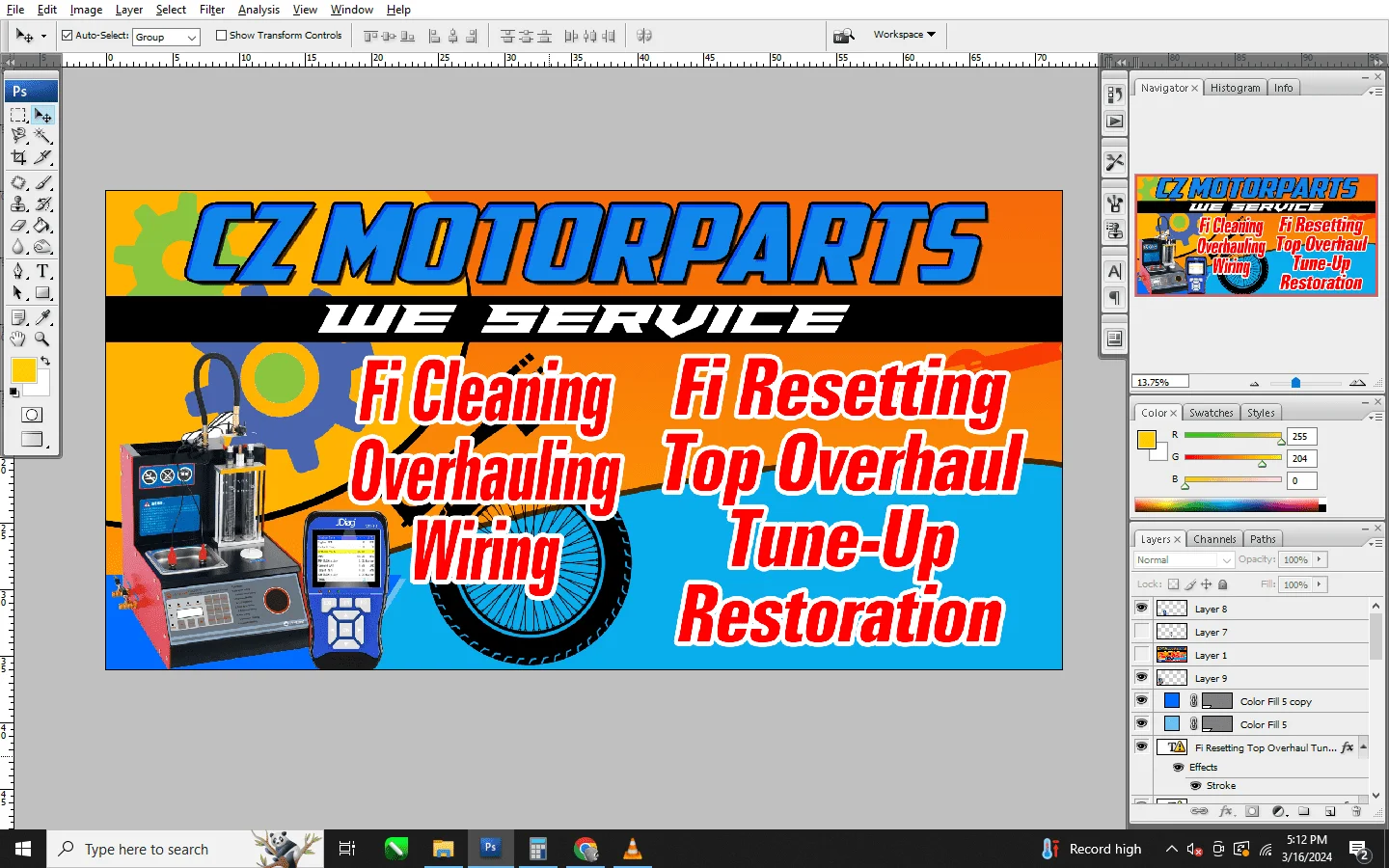
Task: Click the Windows Start button
Action: pyautogui.click(x=23, y=849)
